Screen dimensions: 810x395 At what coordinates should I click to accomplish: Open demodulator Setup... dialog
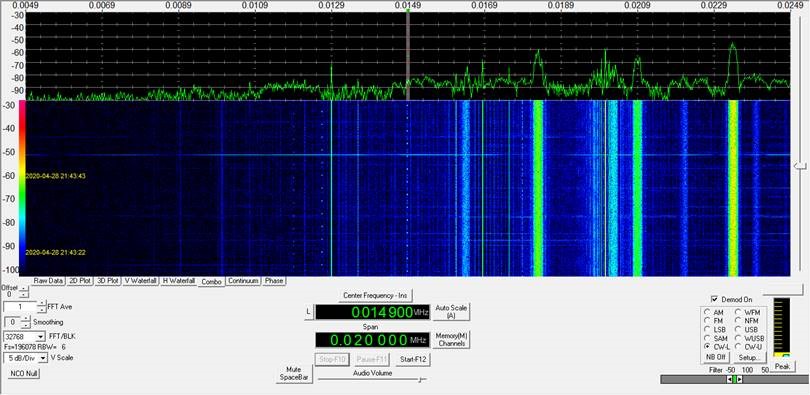tap(749, 357)
